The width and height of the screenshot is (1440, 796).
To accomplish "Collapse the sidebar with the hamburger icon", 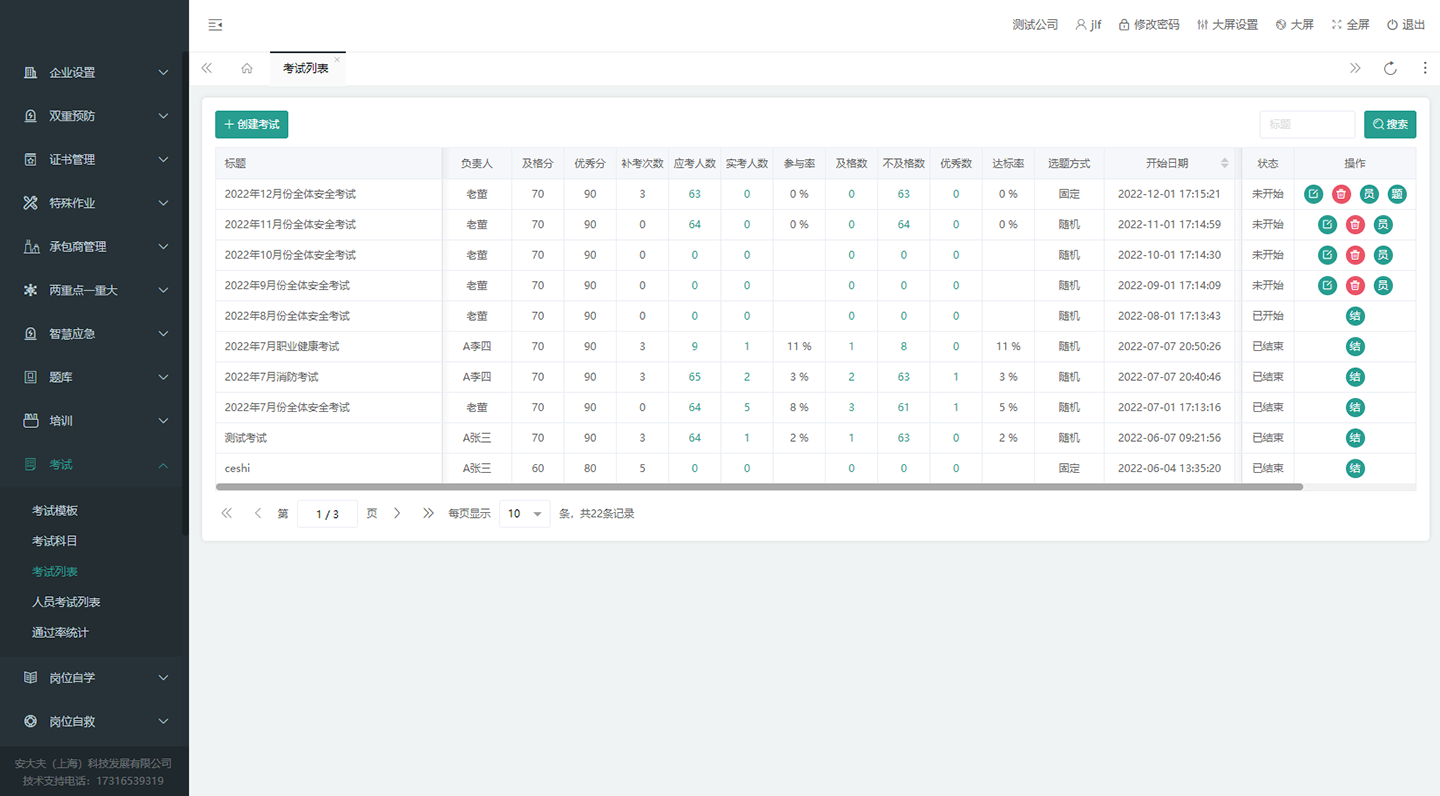I will (215, 25).
